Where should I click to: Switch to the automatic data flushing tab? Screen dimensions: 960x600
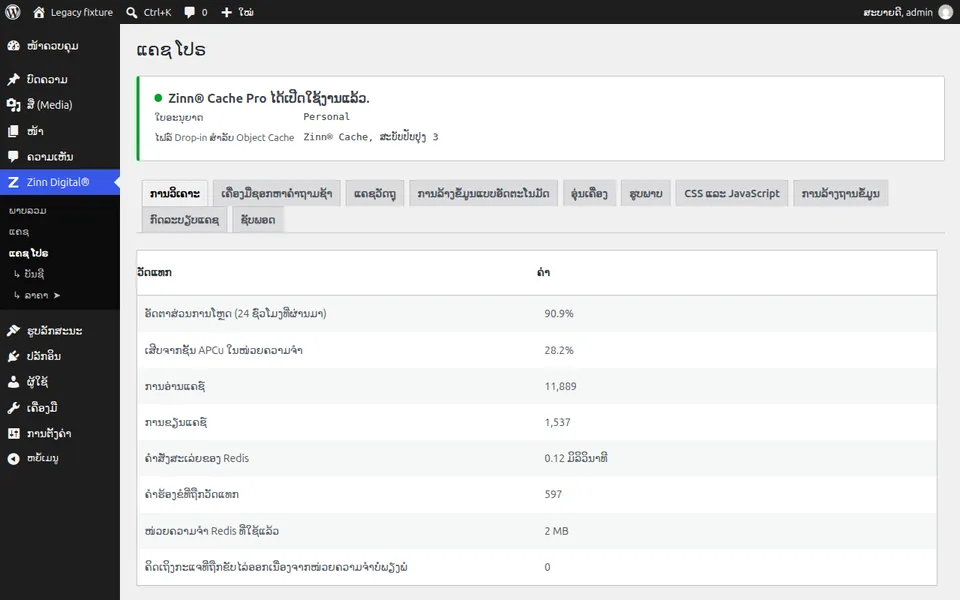pyautogui.click(x=483, y=193)
